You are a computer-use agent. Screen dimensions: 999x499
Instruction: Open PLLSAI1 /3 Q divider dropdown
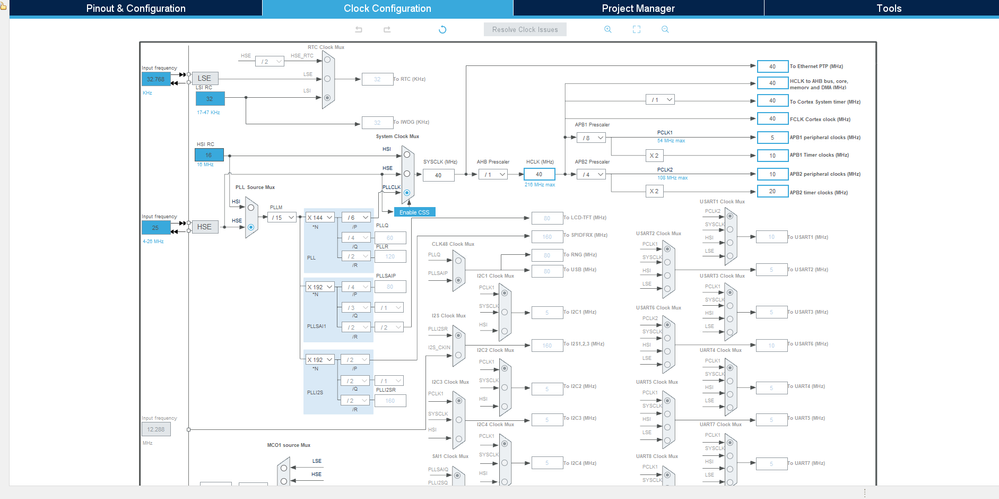point(356,308)
